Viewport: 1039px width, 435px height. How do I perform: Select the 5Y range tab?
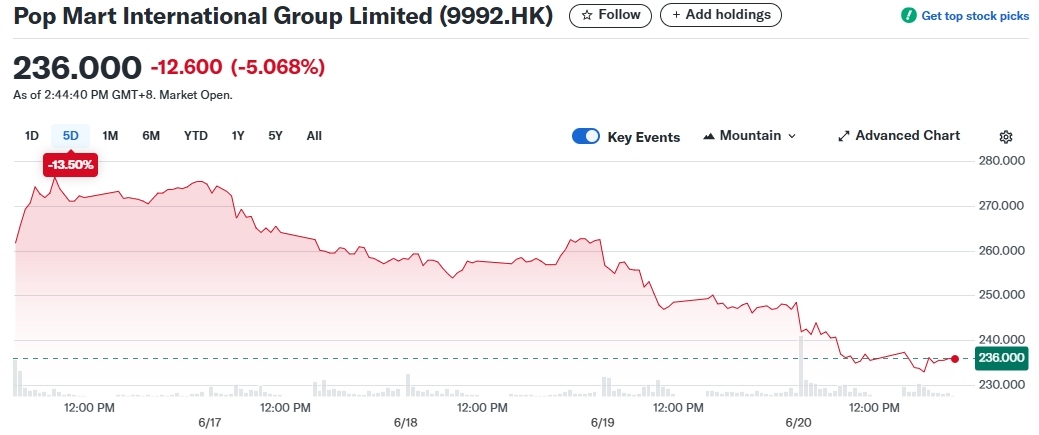coord(276,136)
